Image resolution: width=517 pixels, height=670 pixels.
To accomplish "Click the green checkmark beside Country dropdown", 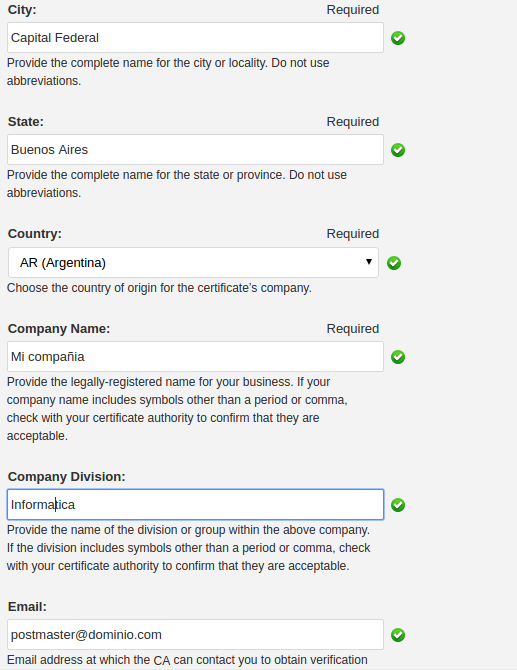I will (394, 263).
